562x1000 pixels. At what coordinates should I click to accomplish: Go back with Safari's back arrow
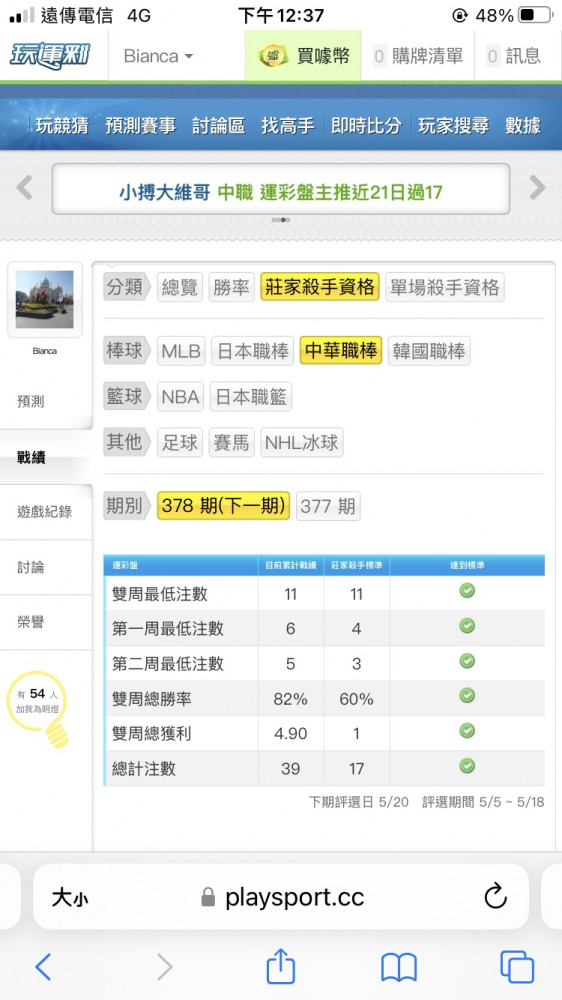pos(43,967)
